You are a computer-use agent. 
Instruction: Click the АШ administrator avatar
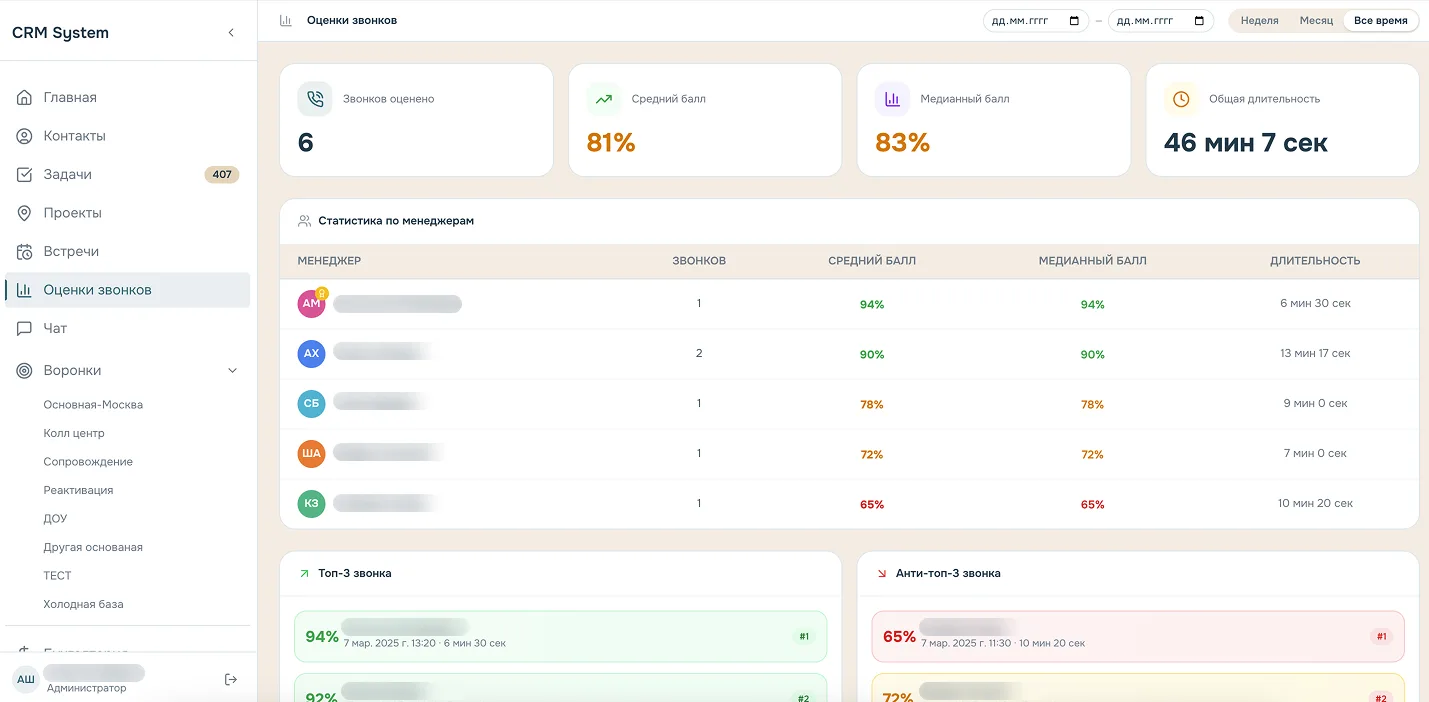[x=25, y=680]
